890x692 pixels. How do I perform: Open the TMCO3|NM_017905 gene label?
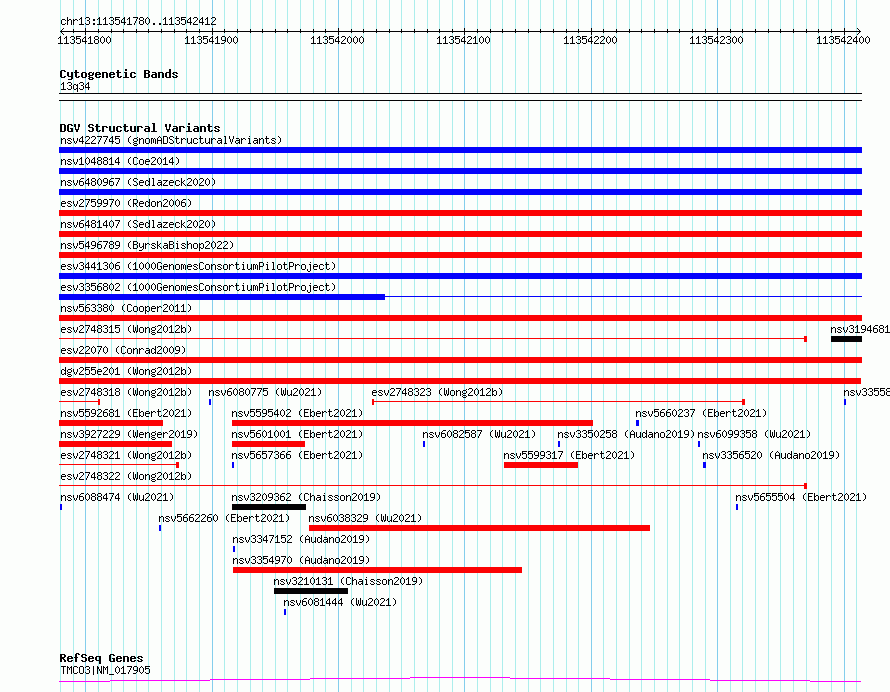point(105,670)
